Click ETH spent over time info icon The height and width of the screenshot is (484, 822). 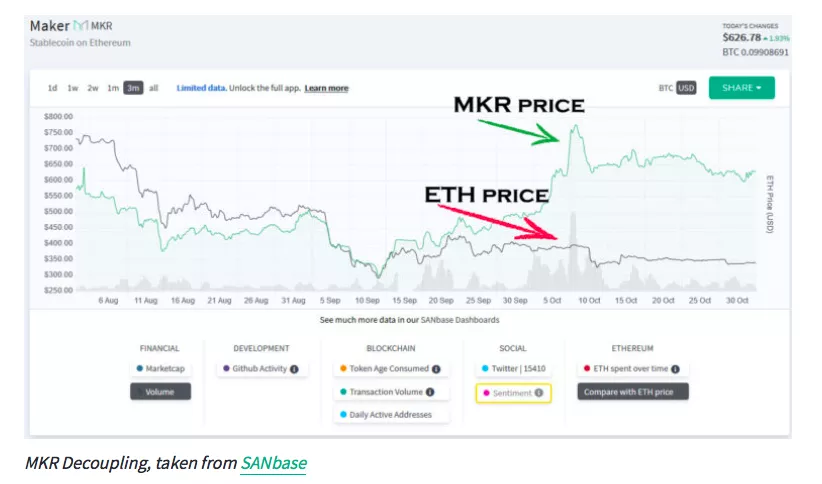click(675, 369)
